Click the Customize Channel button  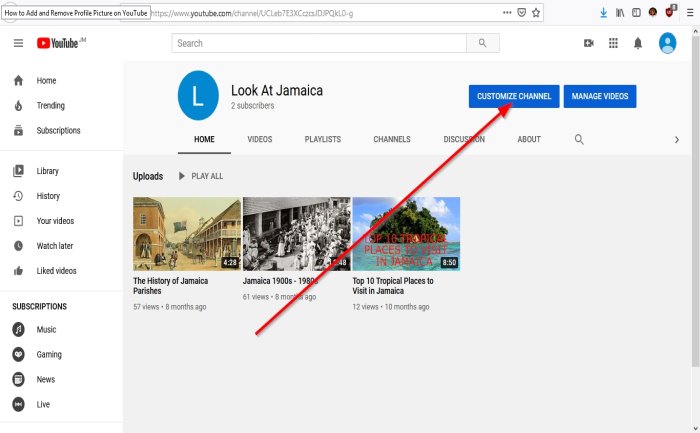point(513,96)
